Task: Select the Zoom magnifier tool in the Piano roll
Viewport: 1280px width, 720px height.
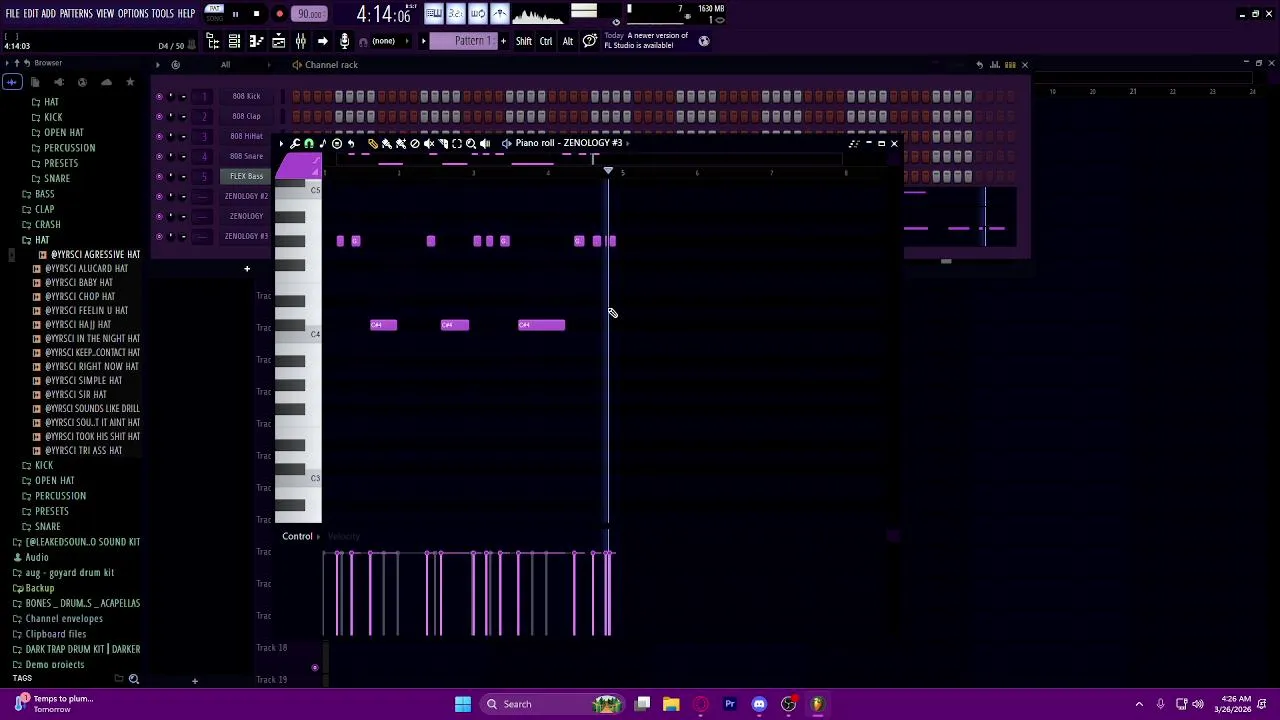Action: pos(471,143)
